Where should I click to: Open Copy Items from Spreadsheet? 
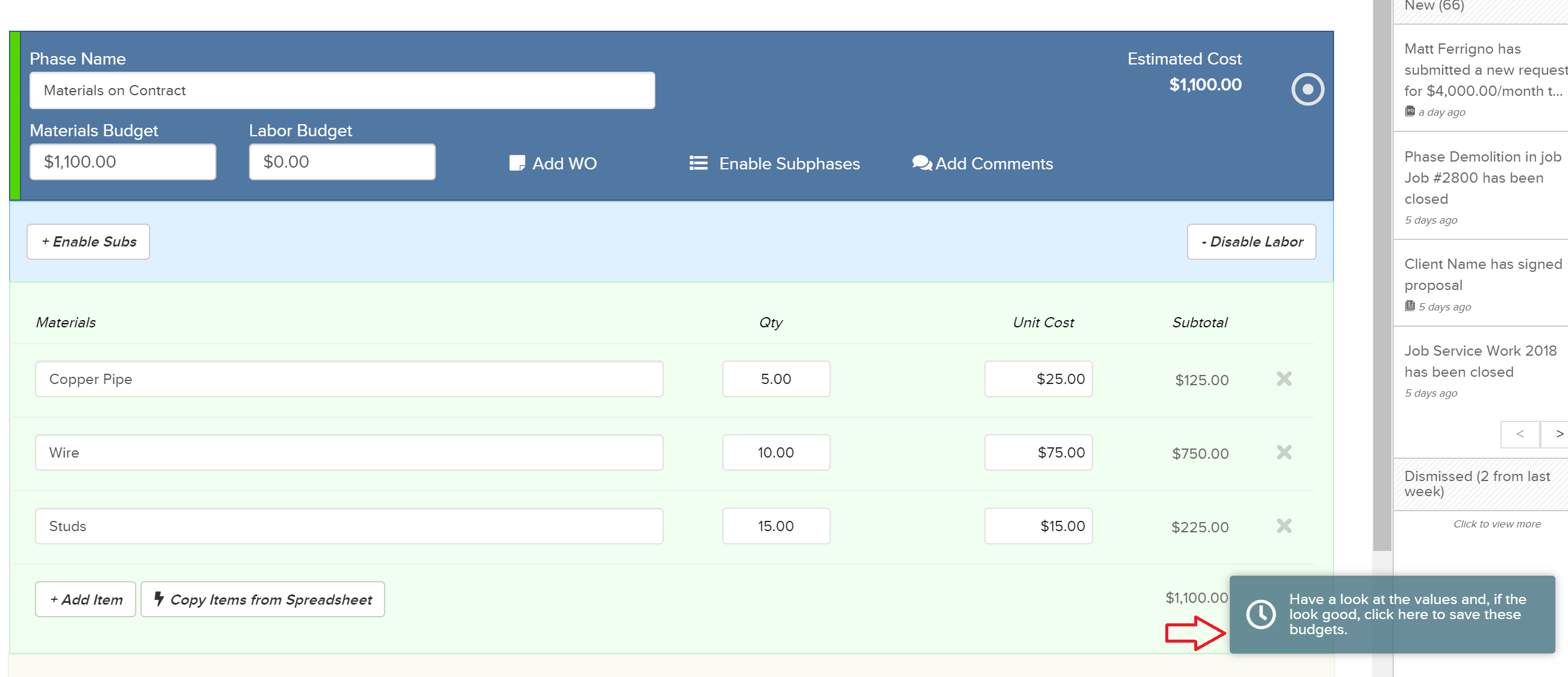point(263,599)
